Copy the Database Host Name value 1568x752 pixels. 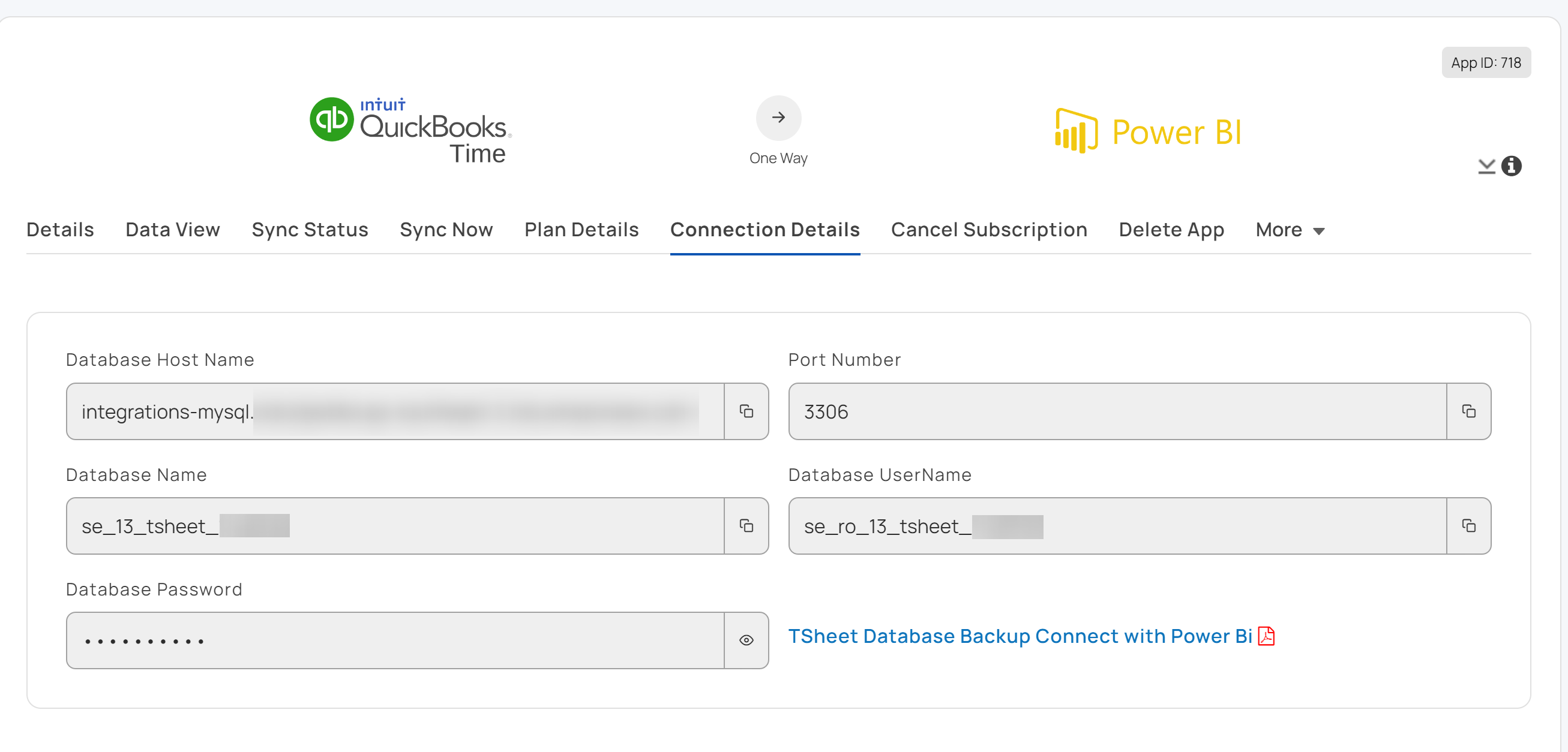coord(746,411)
